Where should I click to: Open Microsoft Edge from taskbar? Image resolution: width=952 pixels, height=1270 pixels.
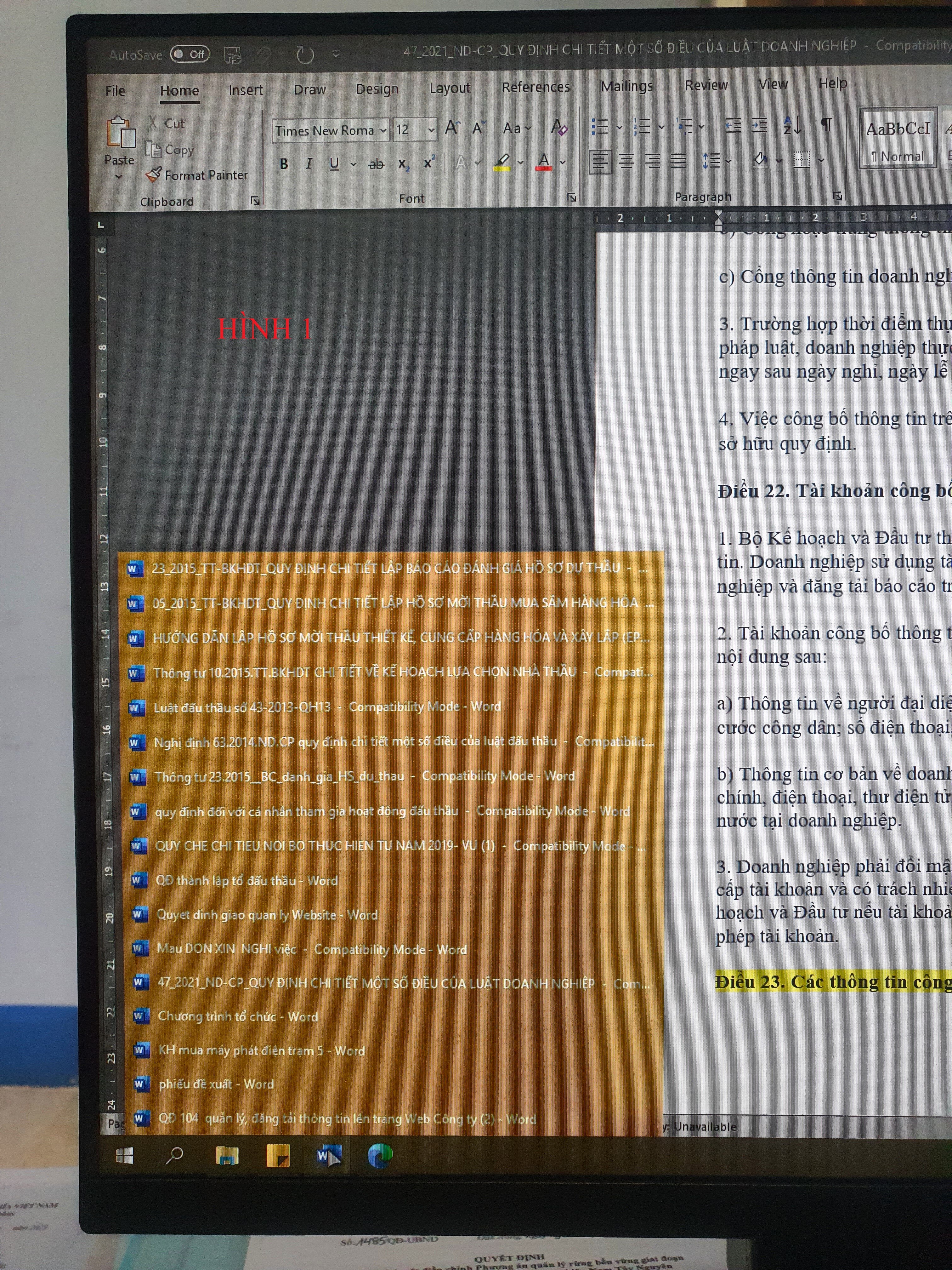380,1156
